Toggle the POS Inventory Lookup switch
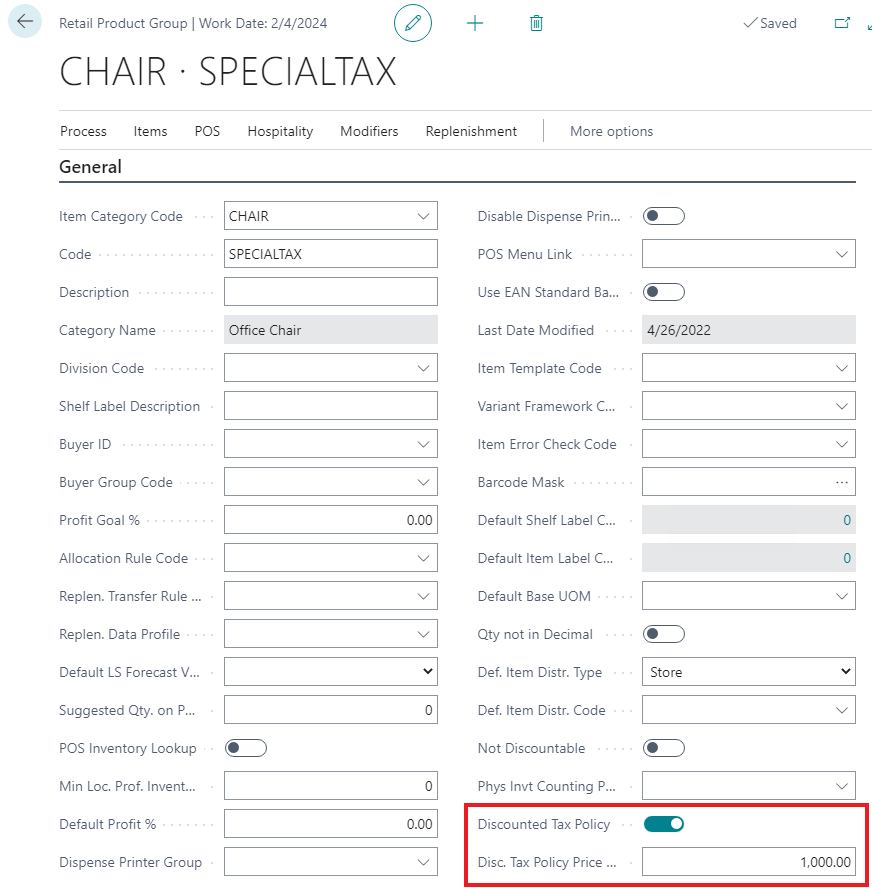This screenshot has width=872, height=888. [x=246, y=748]
